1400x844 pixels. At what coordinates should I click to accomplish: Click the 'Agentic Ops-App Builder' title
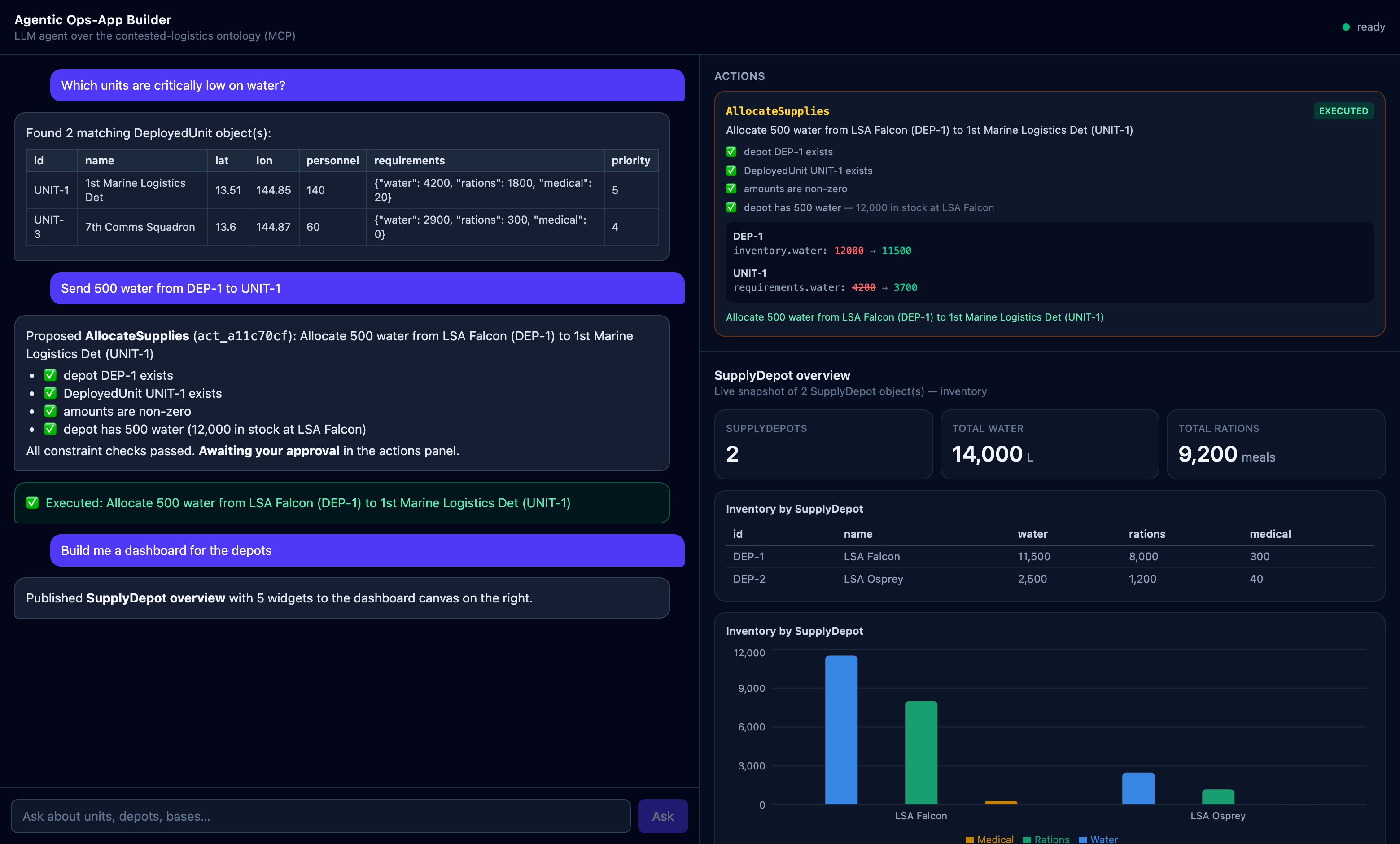[92, 20]
